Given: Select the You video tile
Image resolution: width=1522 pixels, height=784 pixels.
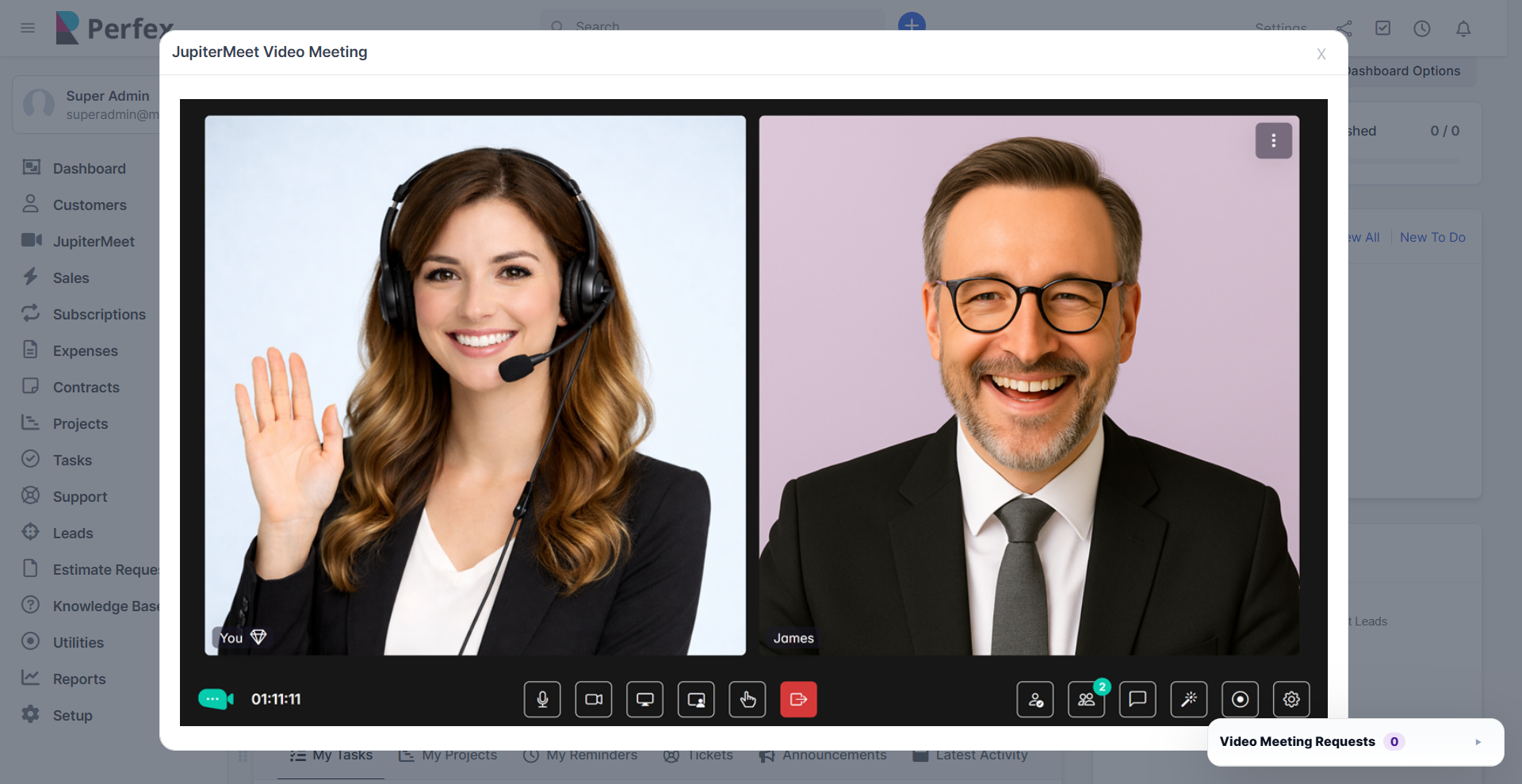Looking at the screenshot, I should 476,385.
